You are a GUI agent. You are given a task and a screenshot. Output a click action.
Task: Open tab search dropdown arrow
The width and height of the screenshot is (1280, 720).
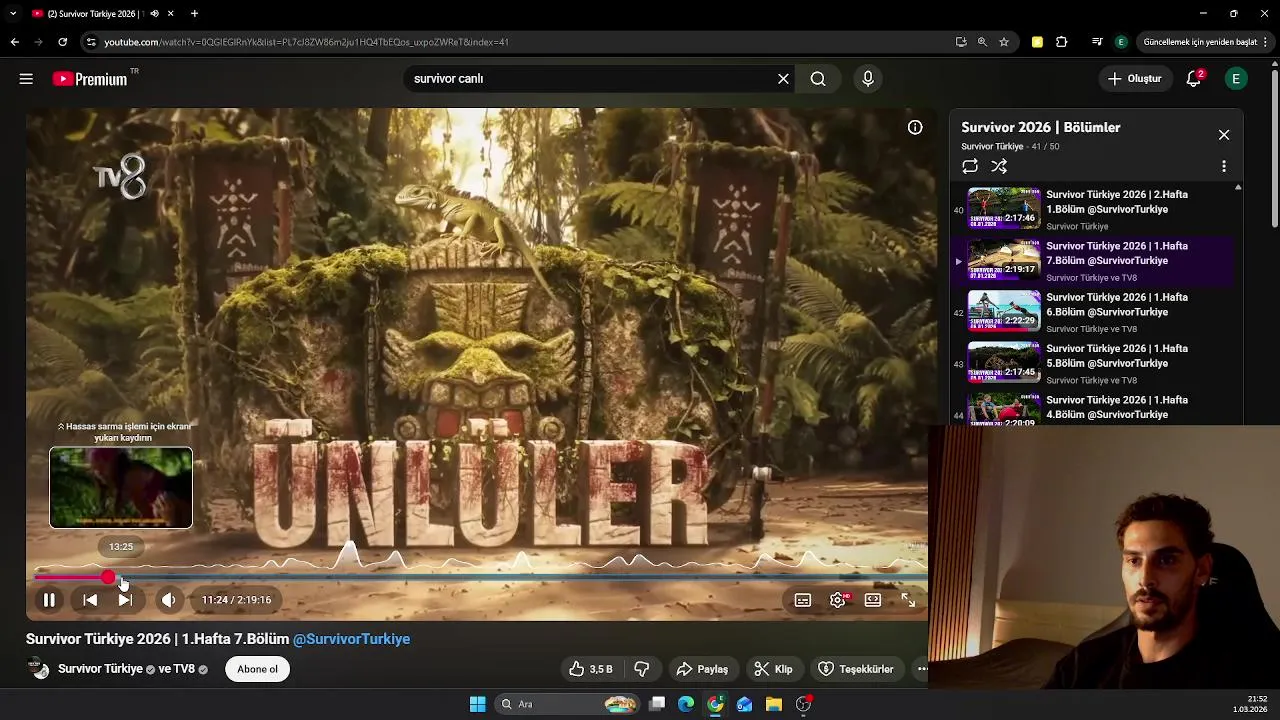click(14, 14)
